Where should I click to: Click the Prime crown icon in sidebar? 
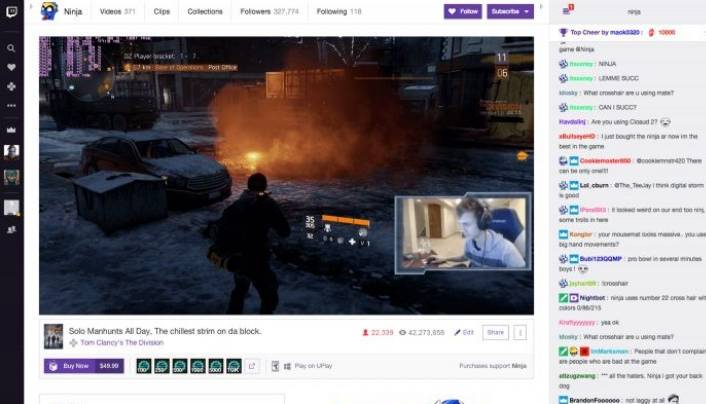pyautogui.click(x=11, y=130)
